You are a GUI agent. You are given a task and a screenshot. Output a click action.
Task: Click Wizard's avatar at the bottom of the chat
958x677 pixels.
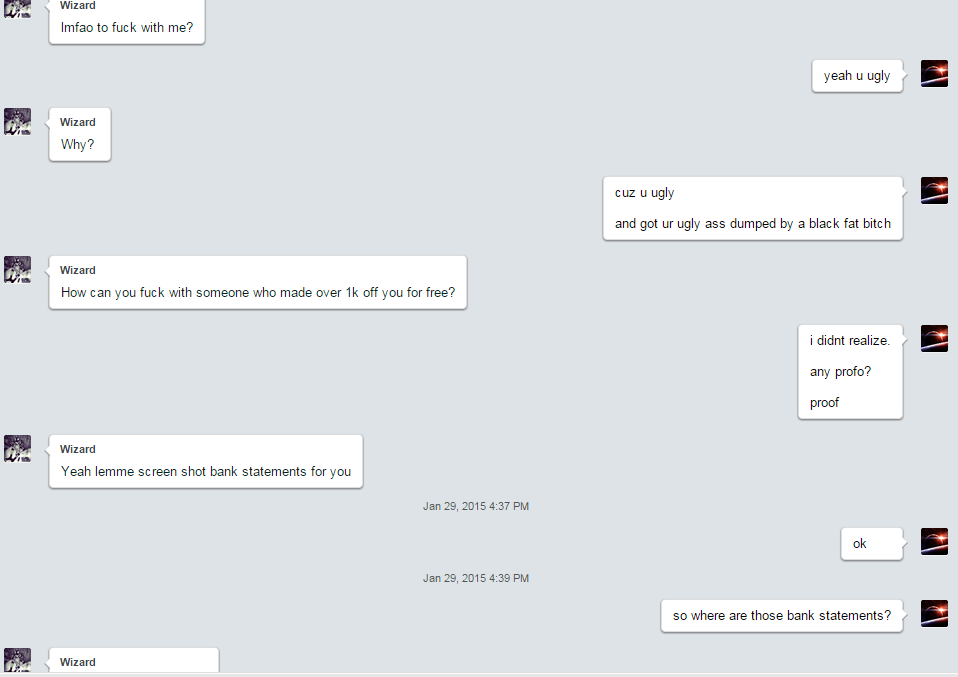tap(17, 660)
